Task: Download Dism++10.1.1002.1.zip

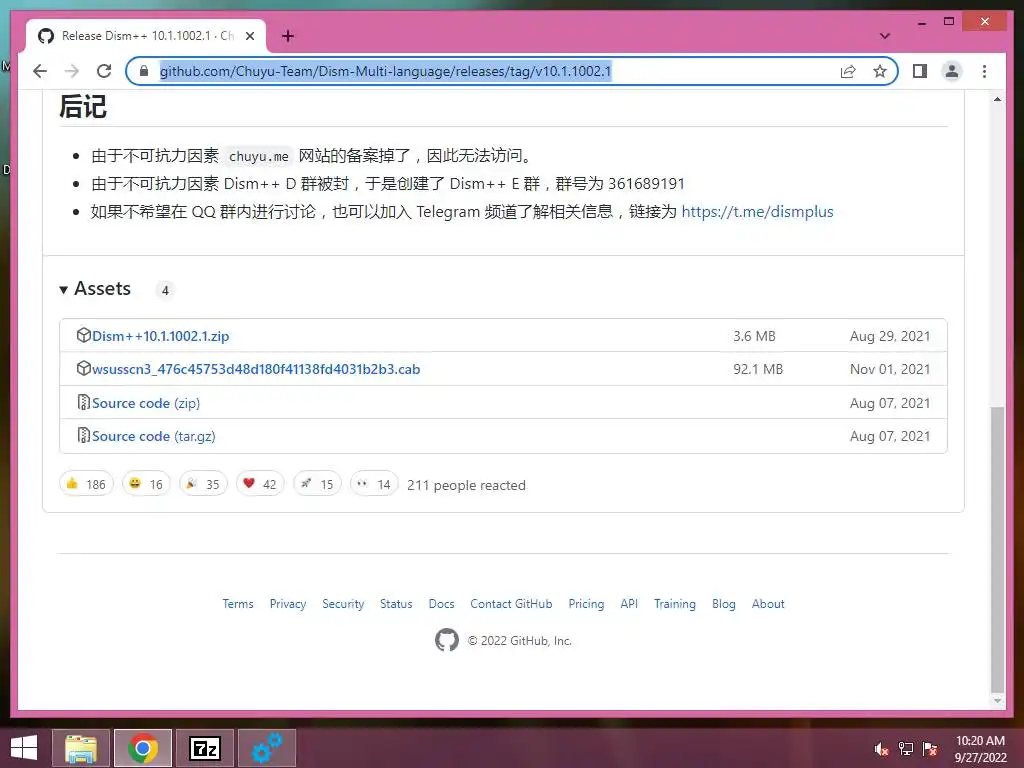Action: (x=161, y=336)
